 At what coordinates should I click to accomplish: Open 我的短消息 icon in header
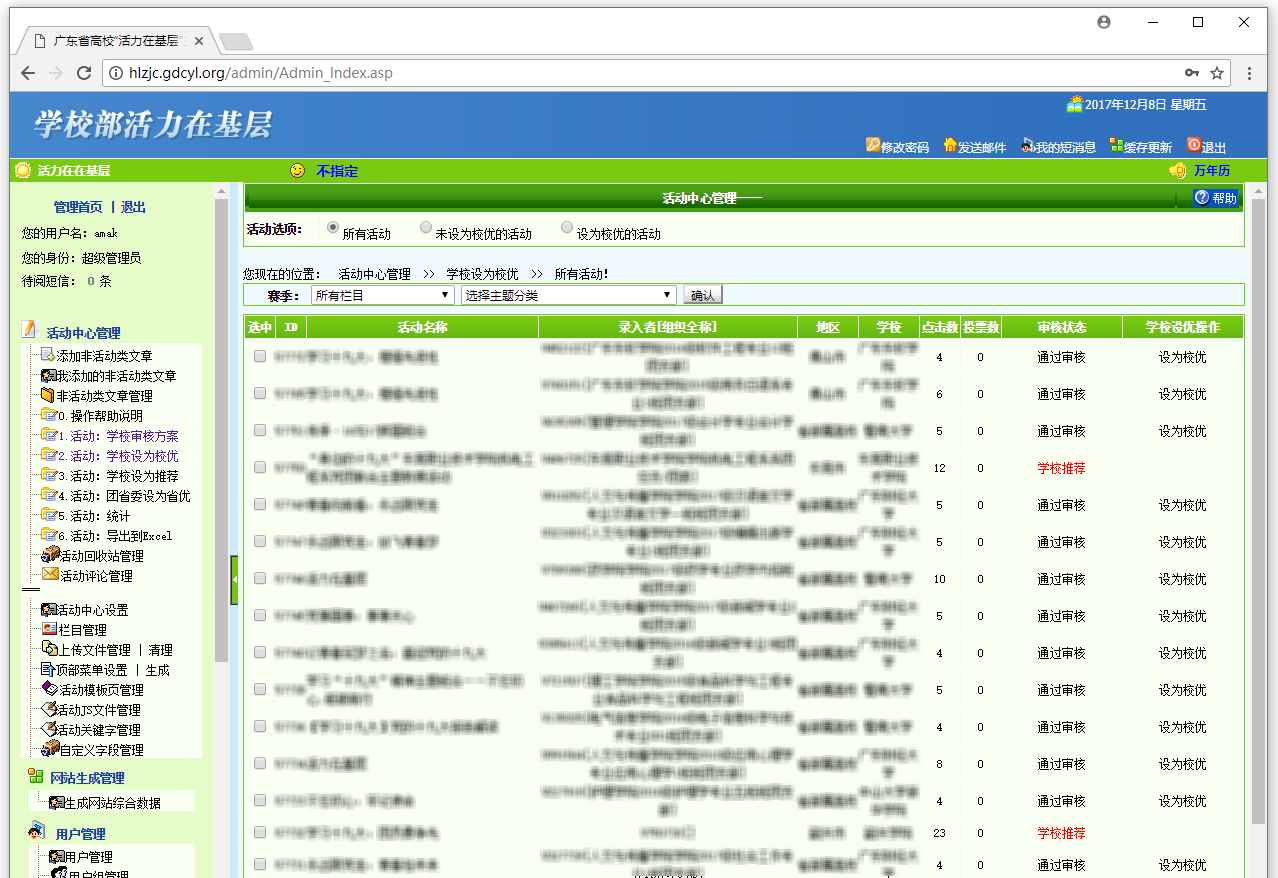[1027, 146]
